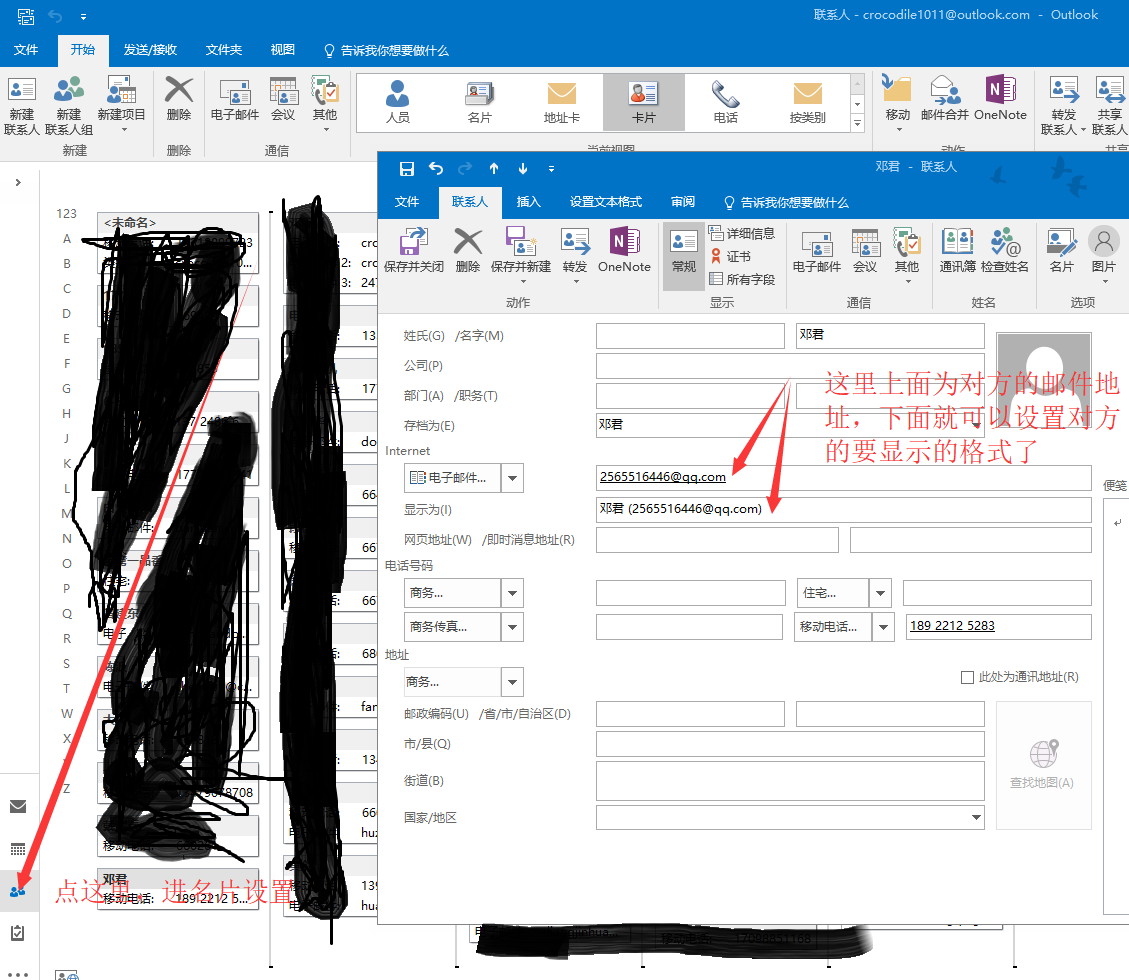Go to the Mail module
This screenshot has width=1129, height=980.
tap(18, 806)
